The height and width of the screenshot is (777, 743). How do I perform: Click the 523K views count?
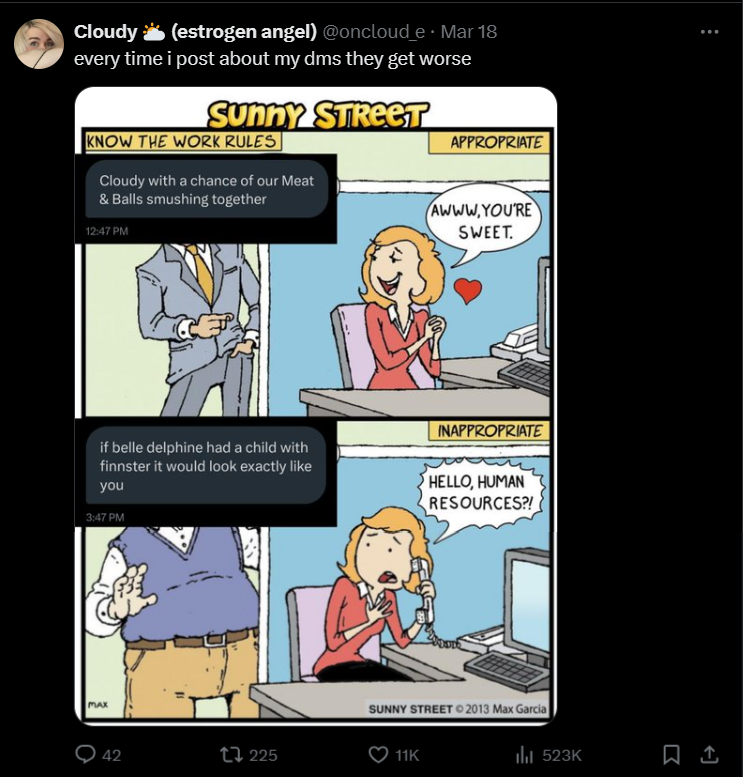pyautogui.click(x=562, y=755)
